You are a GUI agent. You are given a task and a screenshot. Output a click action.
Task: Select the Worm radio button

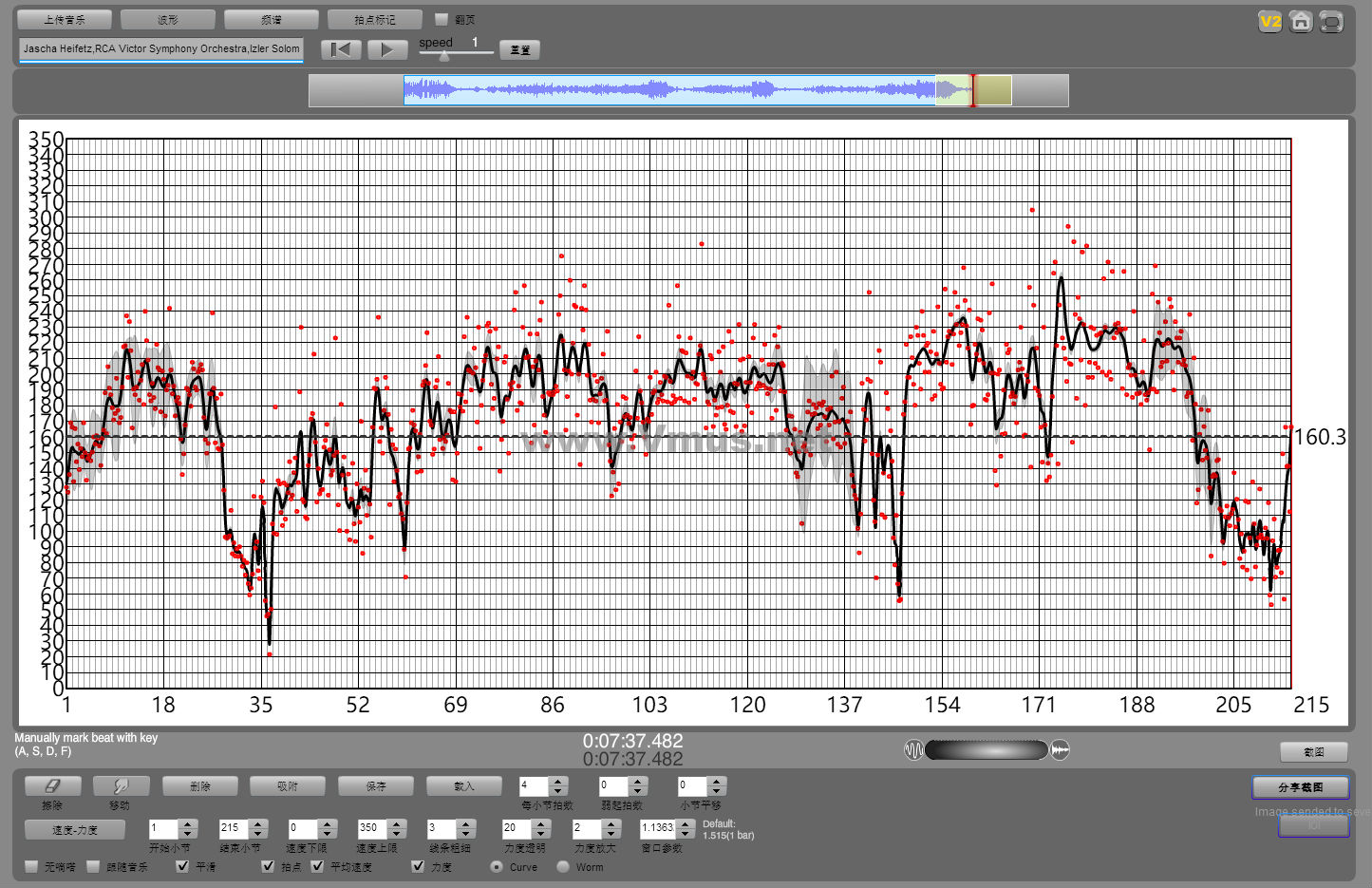click(x=563, y=866)
